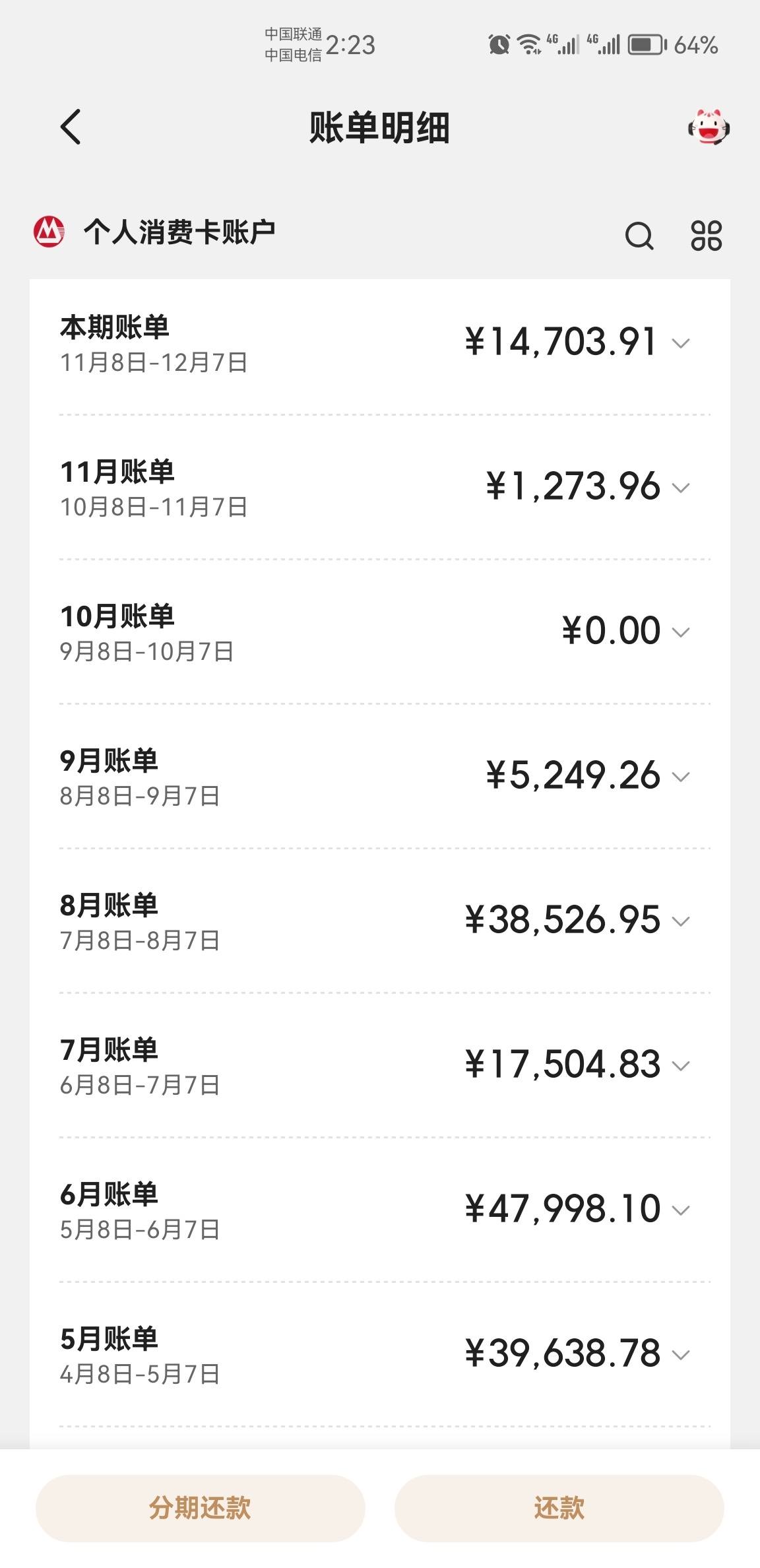Tap the back arrow icon
Image resolution: width=760 pixels, height=1568 pixels.
coord(71,127)
